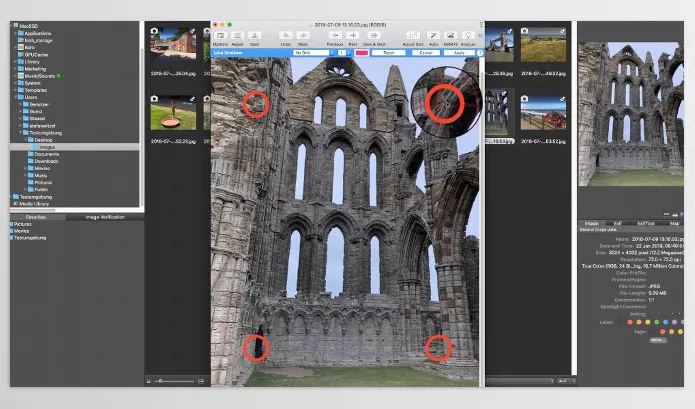Switch to the Image info tab
Image resolution: width=695 pixels, height=409 pixels.
point(591,223)
